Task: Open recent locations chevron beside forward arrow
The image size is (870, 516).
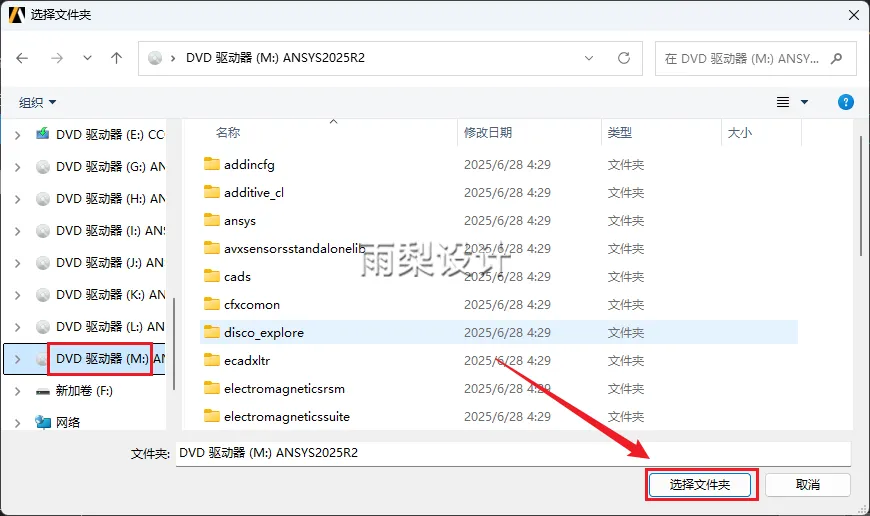Action: [87, 58]
